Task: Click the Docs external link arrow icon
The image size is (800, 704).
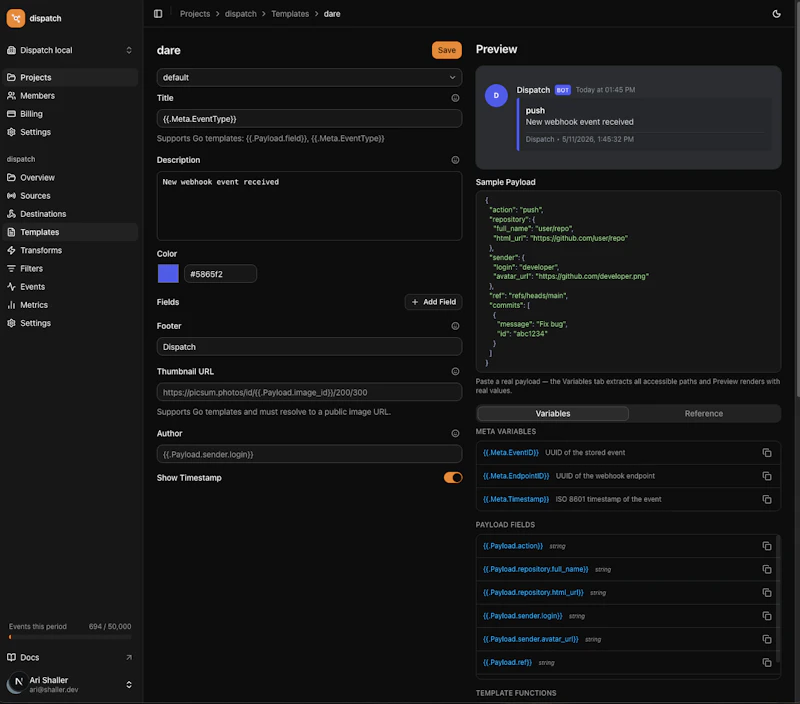Action: 129,657
